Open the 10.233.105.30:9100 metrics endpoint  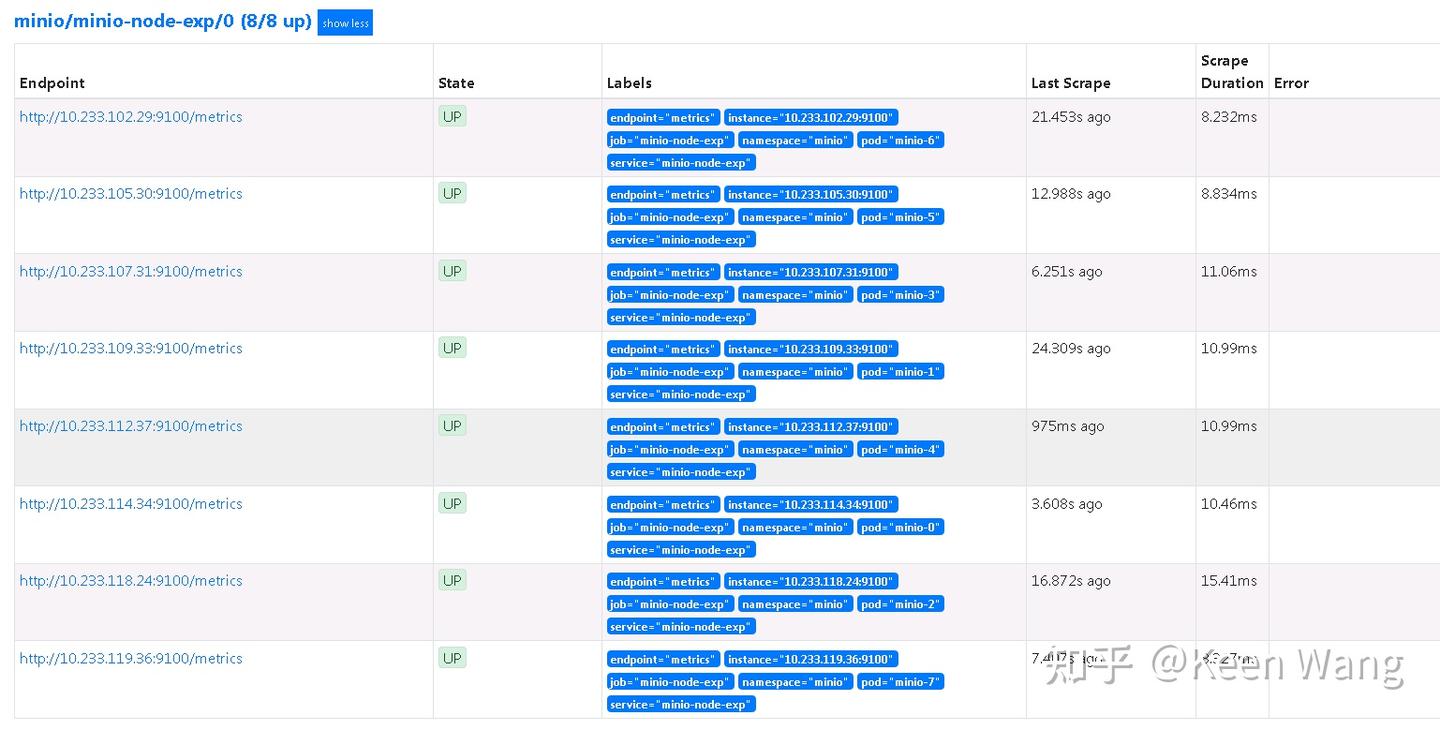point(131,194)
